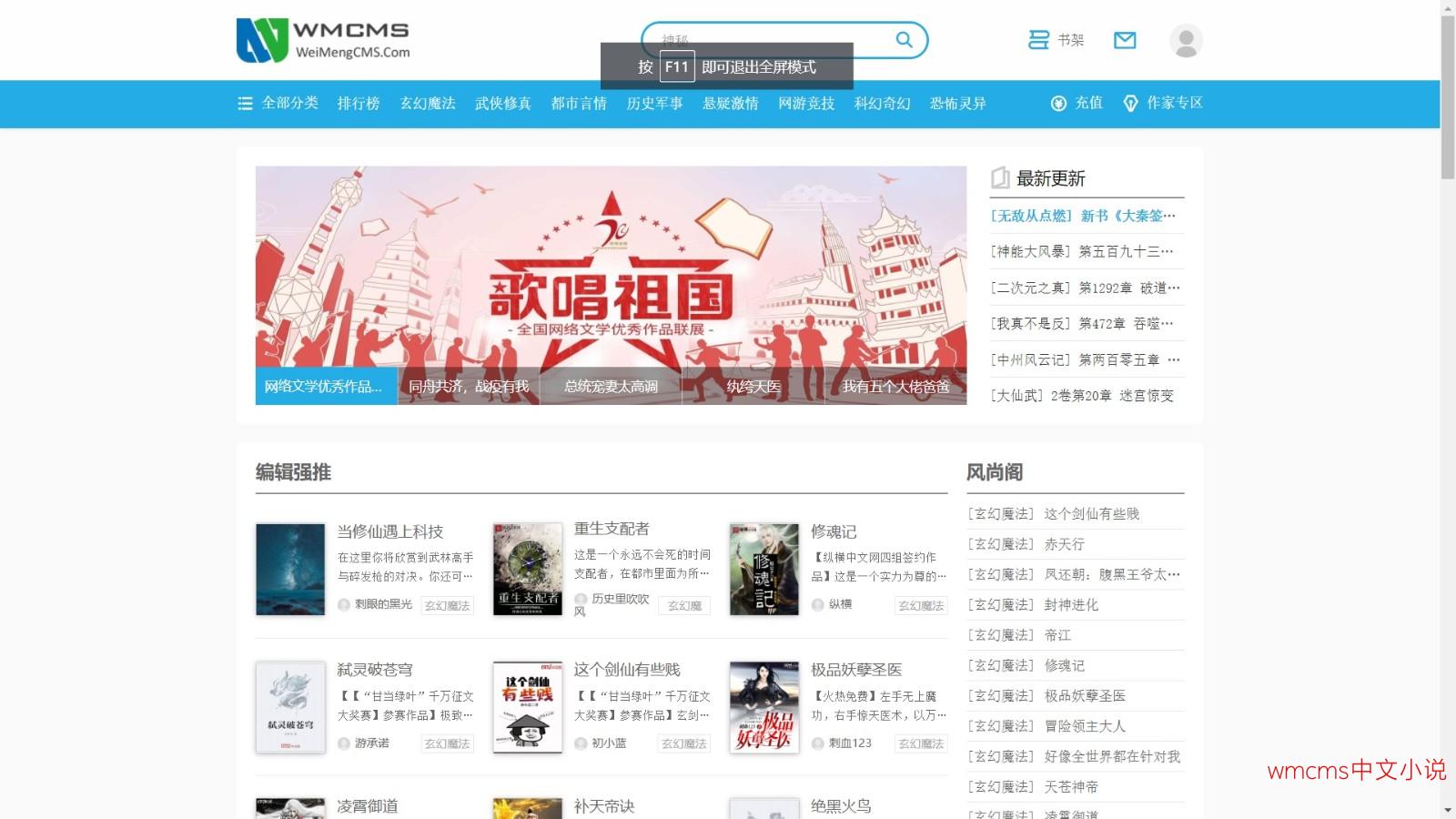Open book title 弑灵破苍穹
1456x819 pixels.
375,670
